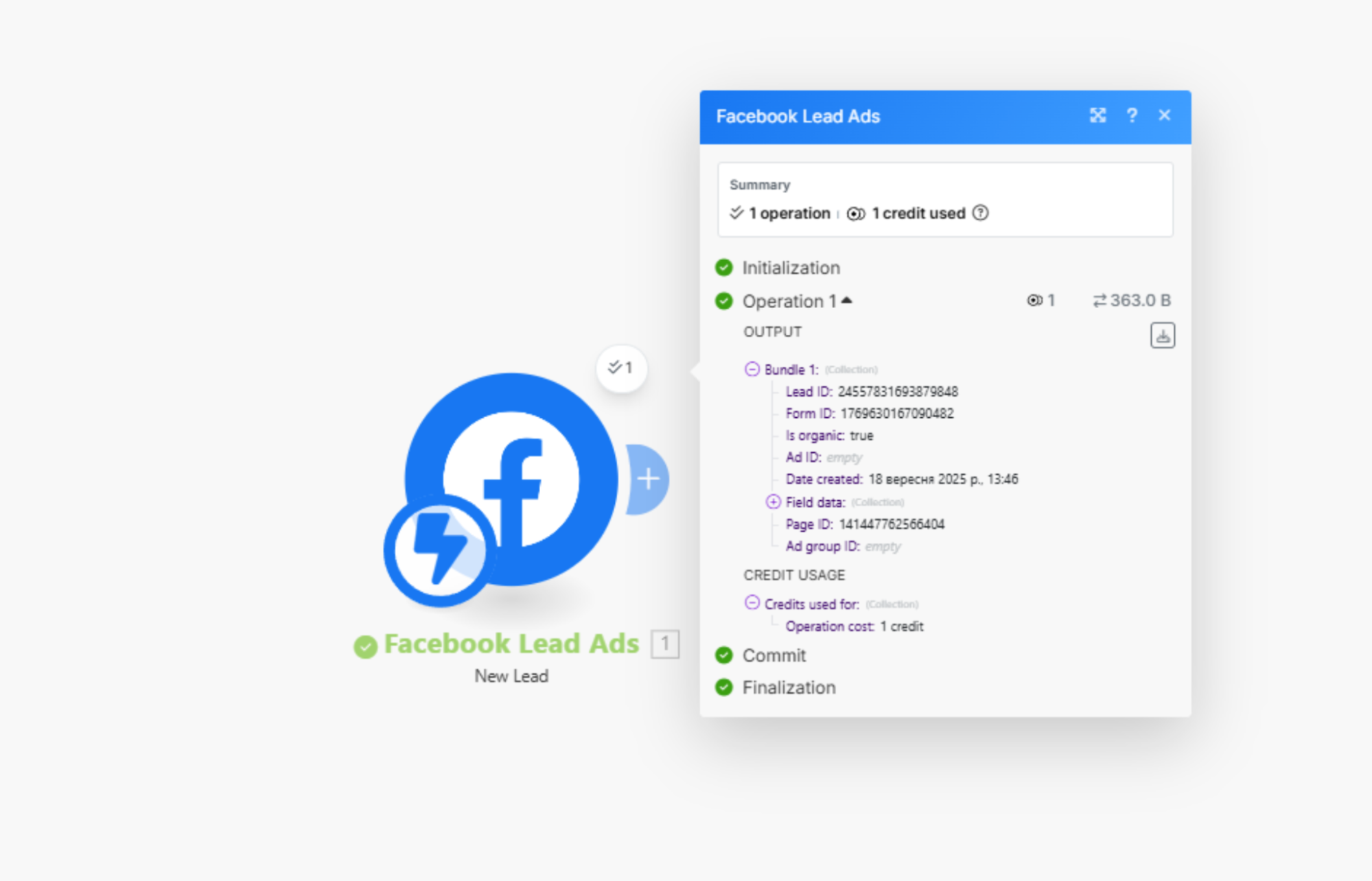Click the Lead ID value
The image size is (1372, 881).
point(898,392)
